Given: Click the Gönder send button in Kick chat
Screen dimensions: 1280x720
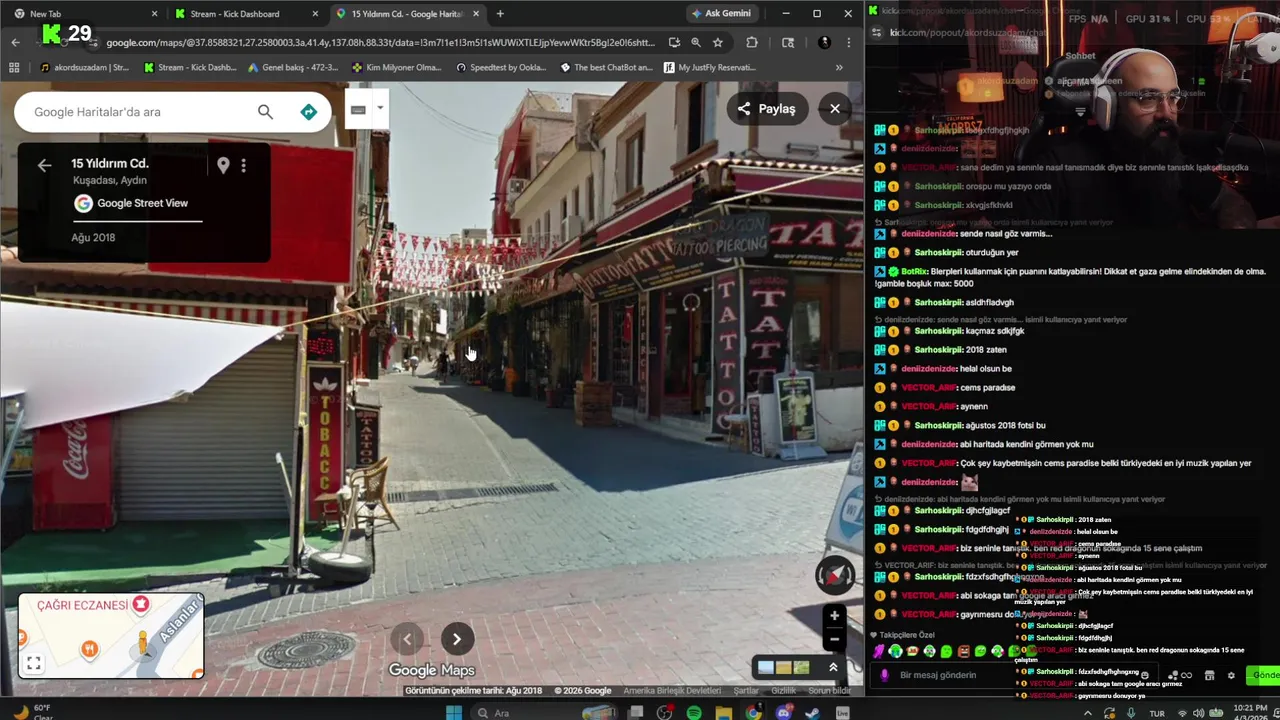Looking at the screenshot, I should (x=1265, y=675).
